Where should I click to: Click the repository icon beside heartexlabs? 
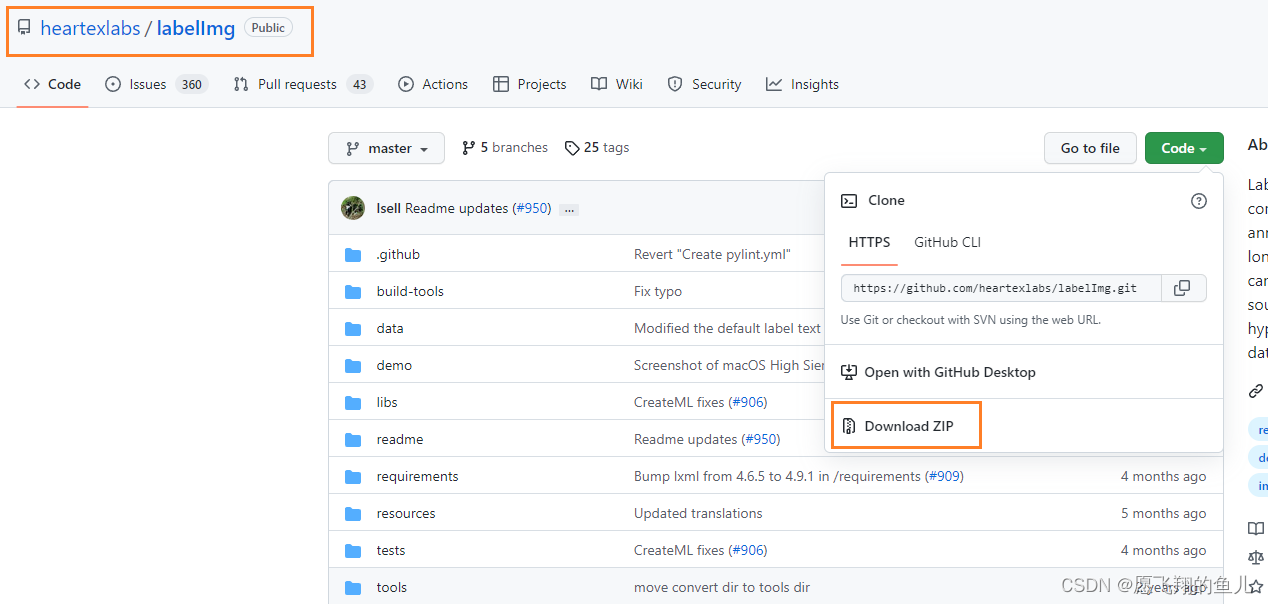[x=24, y=28]
